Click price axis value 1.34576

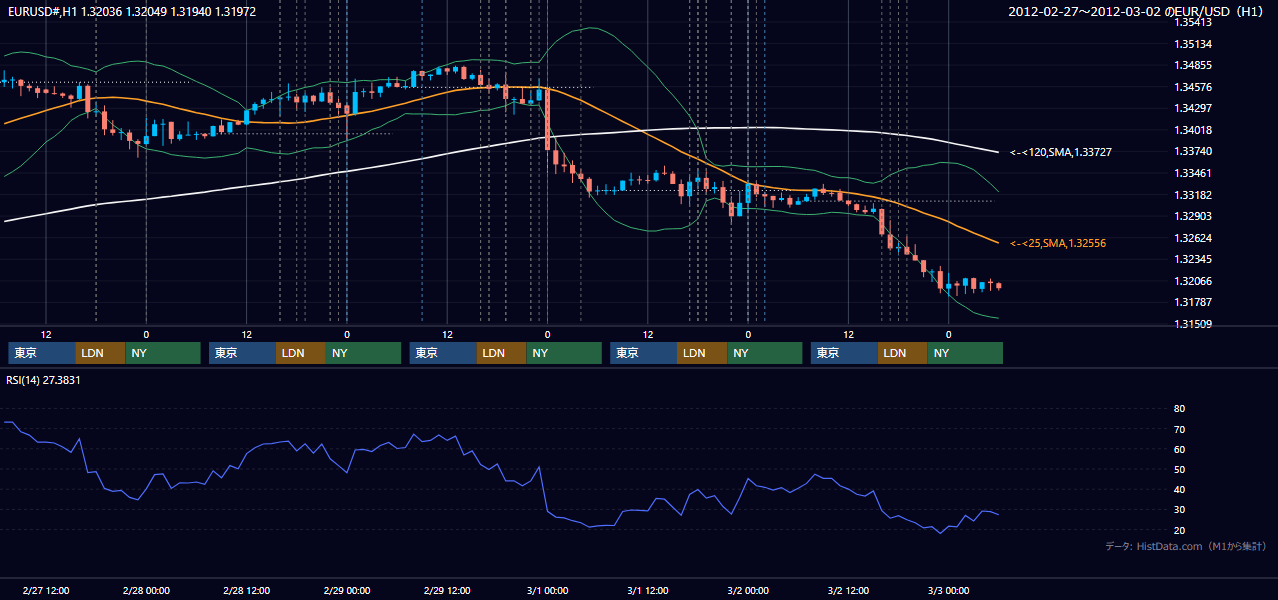pyautogui.click(x=1193, y=87)
